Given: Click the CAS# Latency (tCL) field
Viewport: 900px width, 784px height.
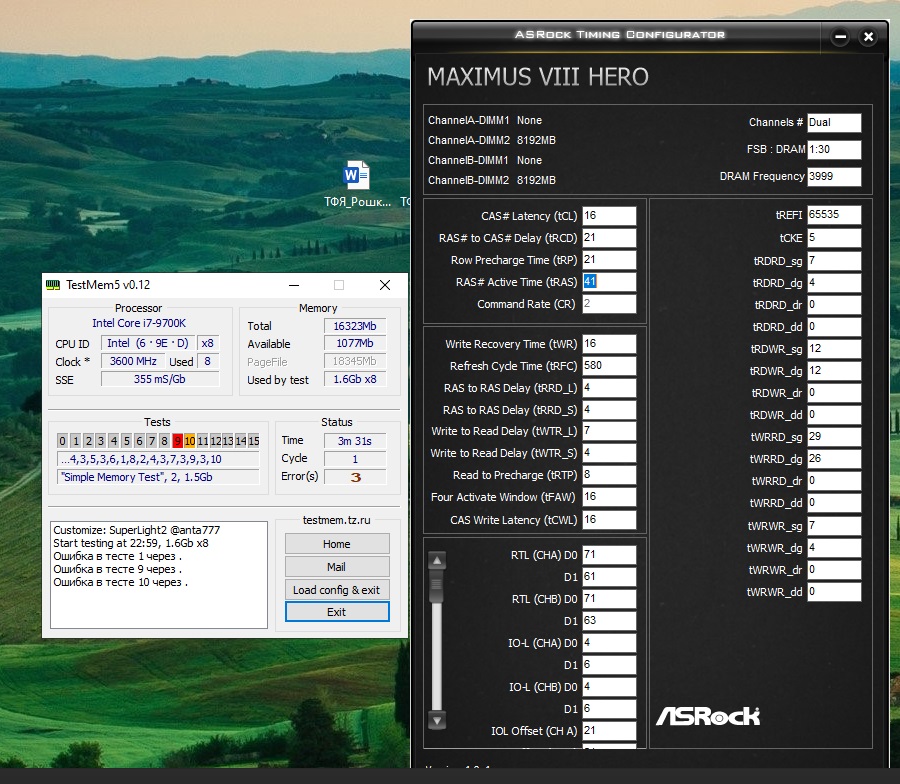Looking at the screenshot, I should (609, 216).
